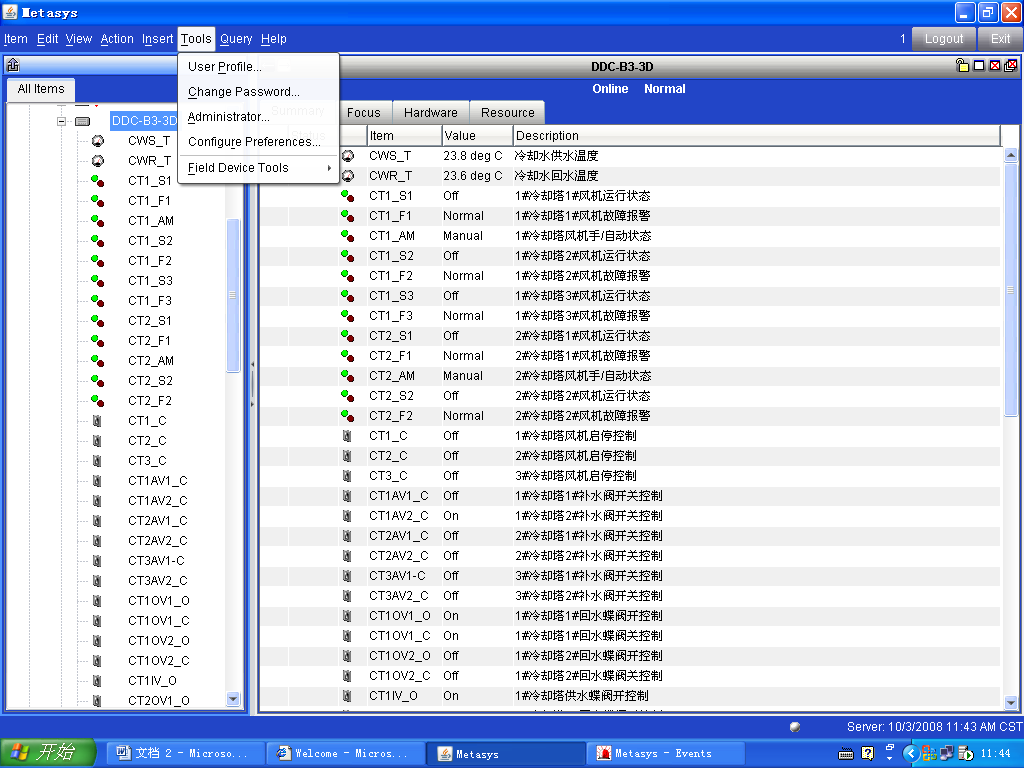Viewport: 1024px width, 768px height.
Task: Collapse the DDC-B3-3D tree node
Action: tap(61, 121)
